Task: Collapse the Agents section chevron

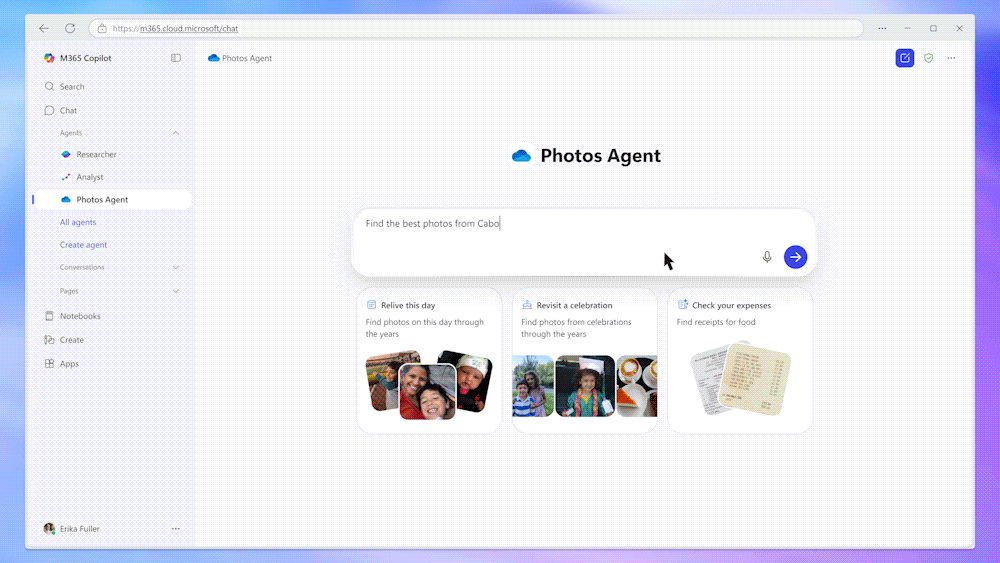Action: point(176,133)
